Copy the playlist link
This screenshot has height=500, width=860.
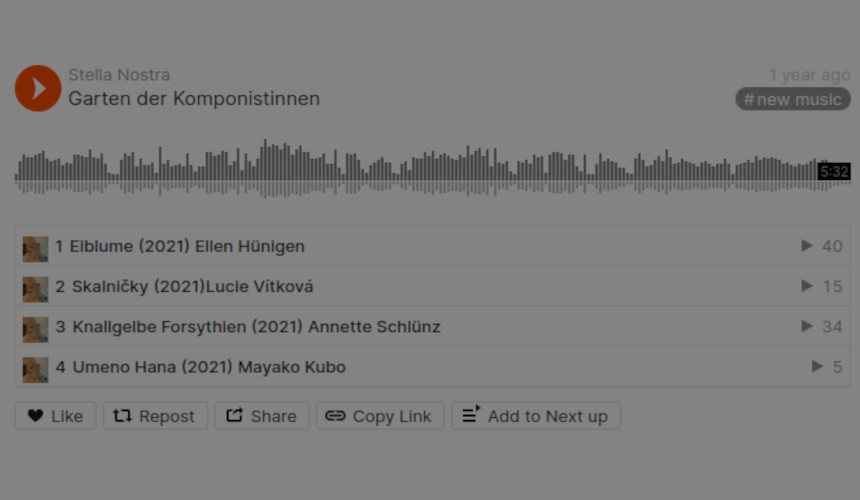tap(380, 416)
